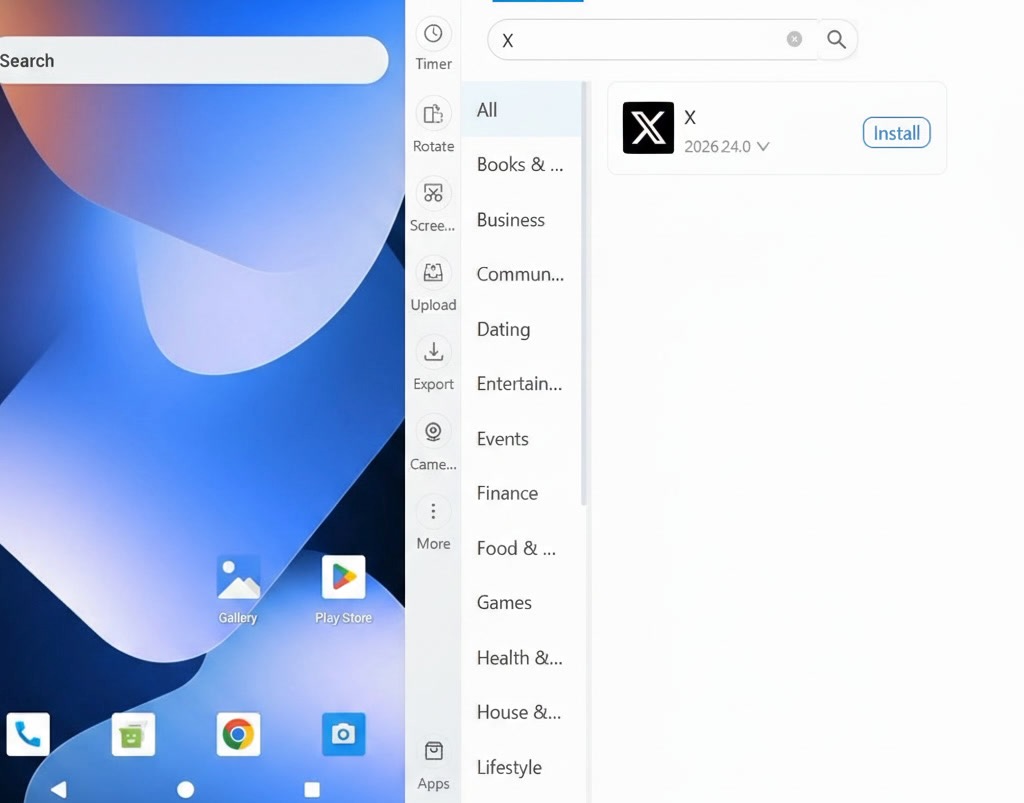Viewport: 1024px width, 803px height.
Task: Open the X app icon in the results
Action: [648, 128]
